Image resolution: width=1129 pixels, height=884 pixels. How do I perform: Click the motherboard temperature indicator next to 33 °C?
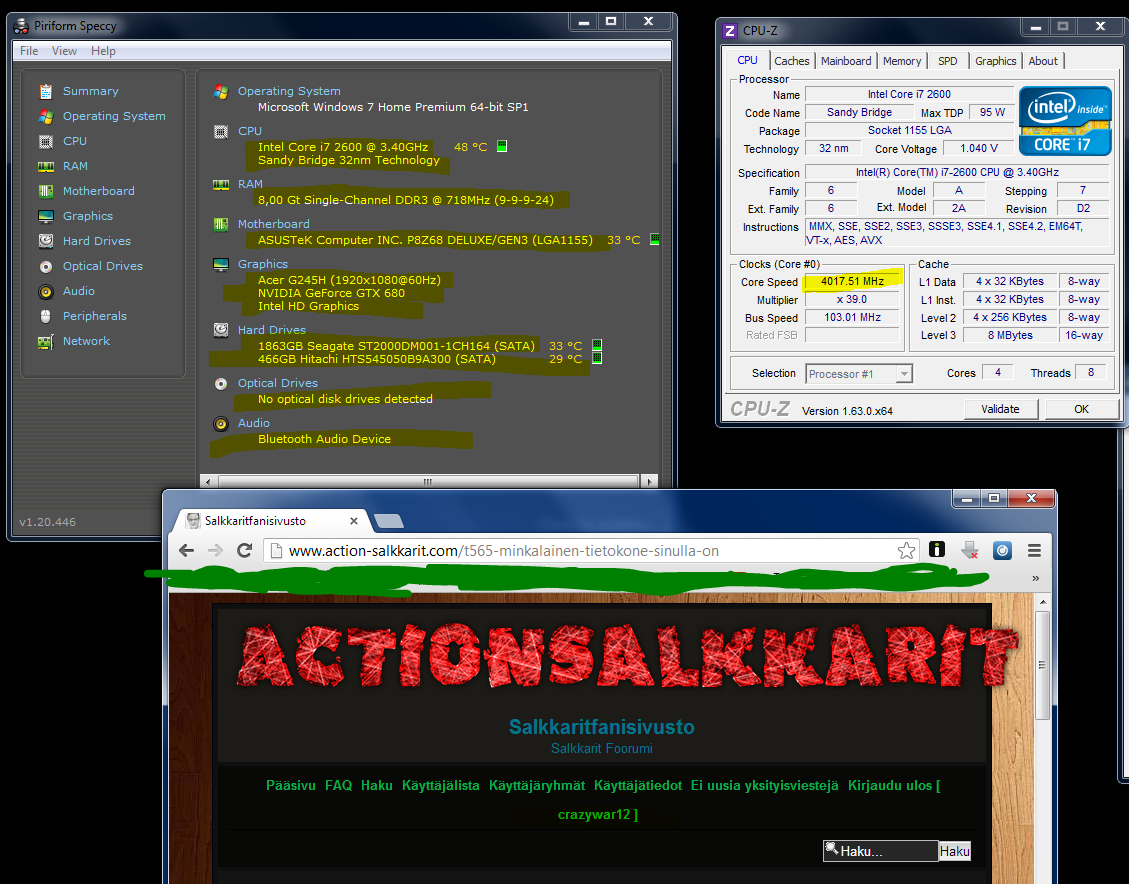point(655,239)
